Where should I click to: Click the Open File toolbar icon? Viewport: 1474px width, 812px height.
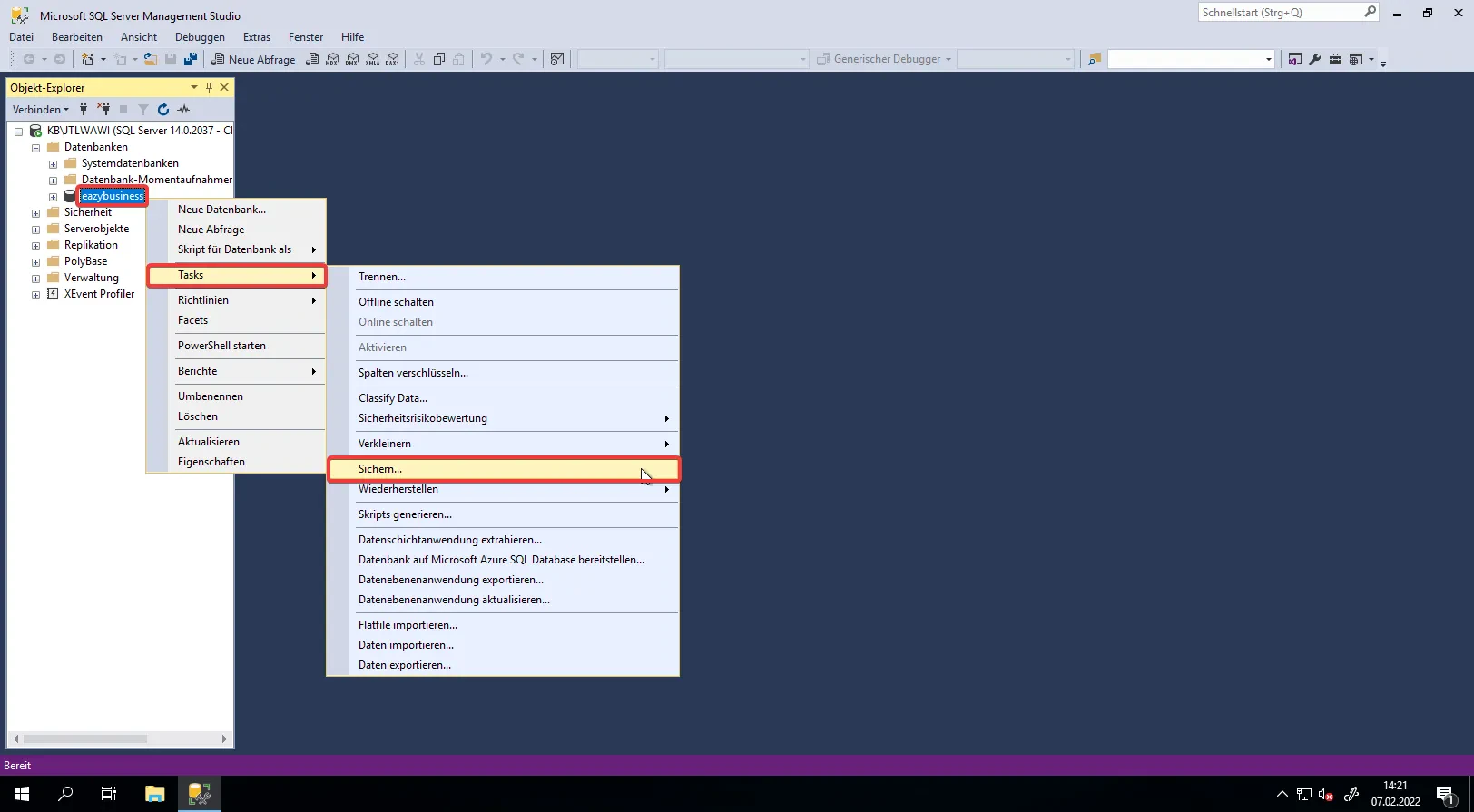151,59
